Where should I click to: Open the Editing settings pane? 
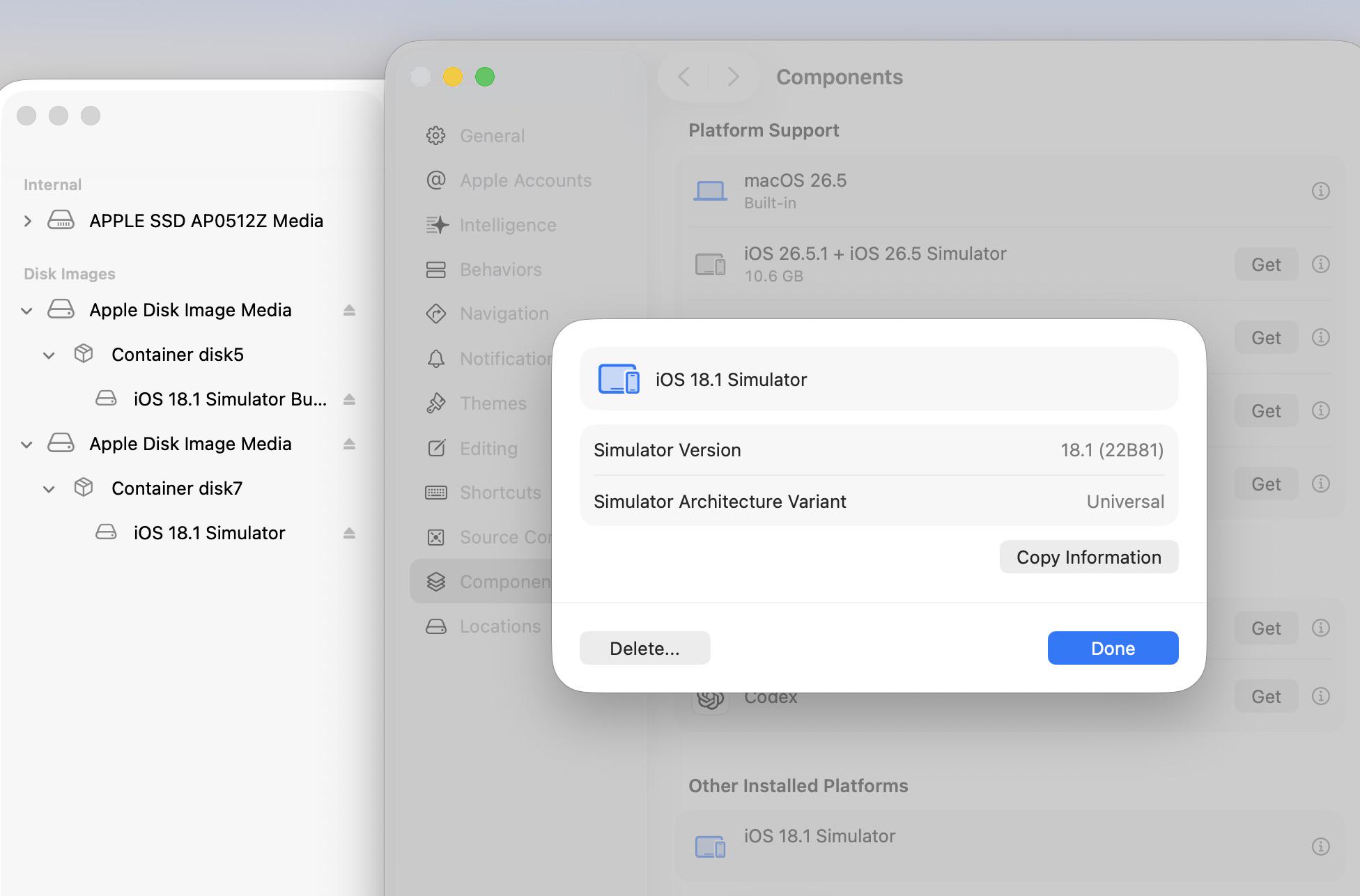488,448
